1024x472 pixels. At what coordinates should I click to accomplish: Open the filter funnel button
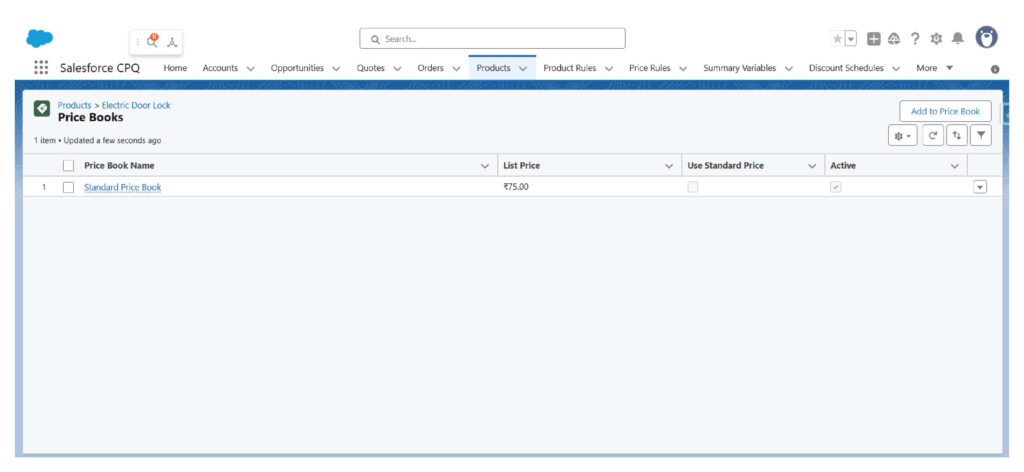(x=981, y=136)
